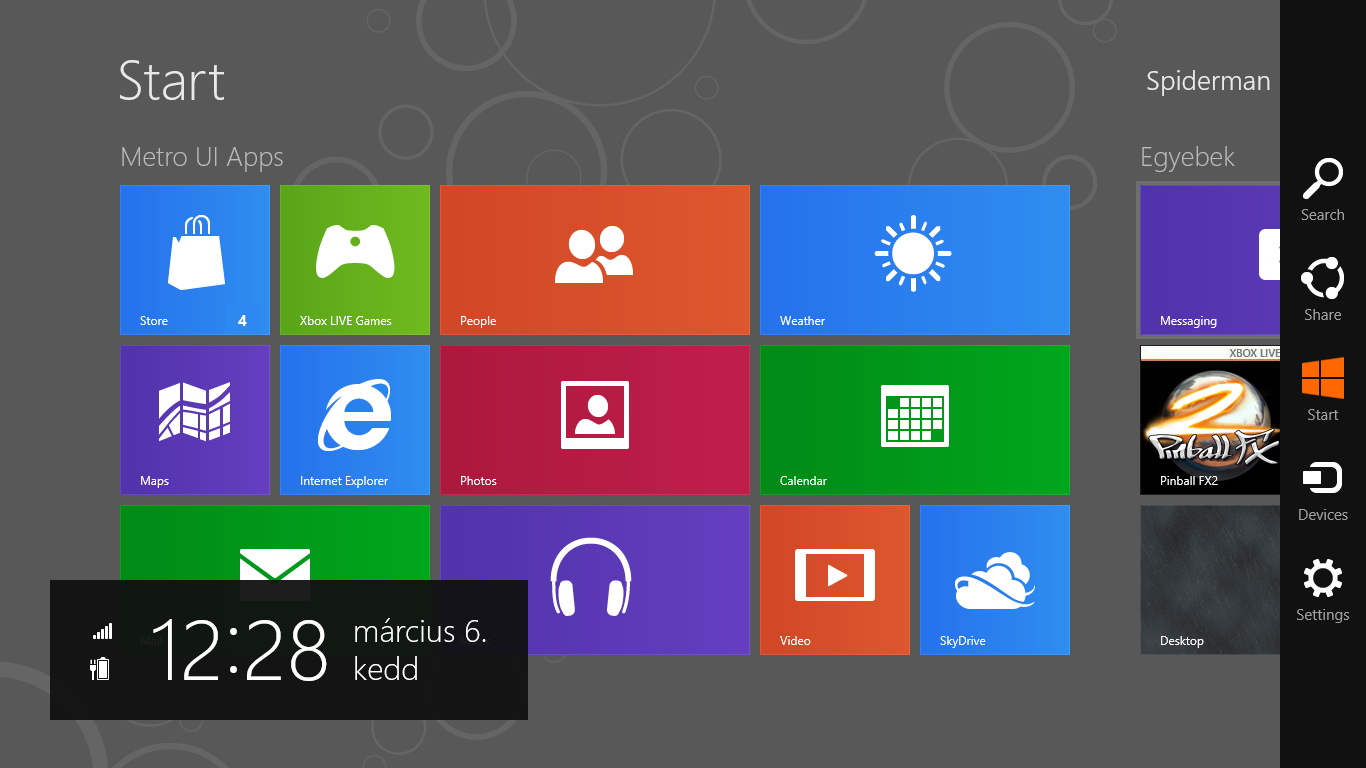
Task: Open the Share charm
Action: click(1322, 290)
